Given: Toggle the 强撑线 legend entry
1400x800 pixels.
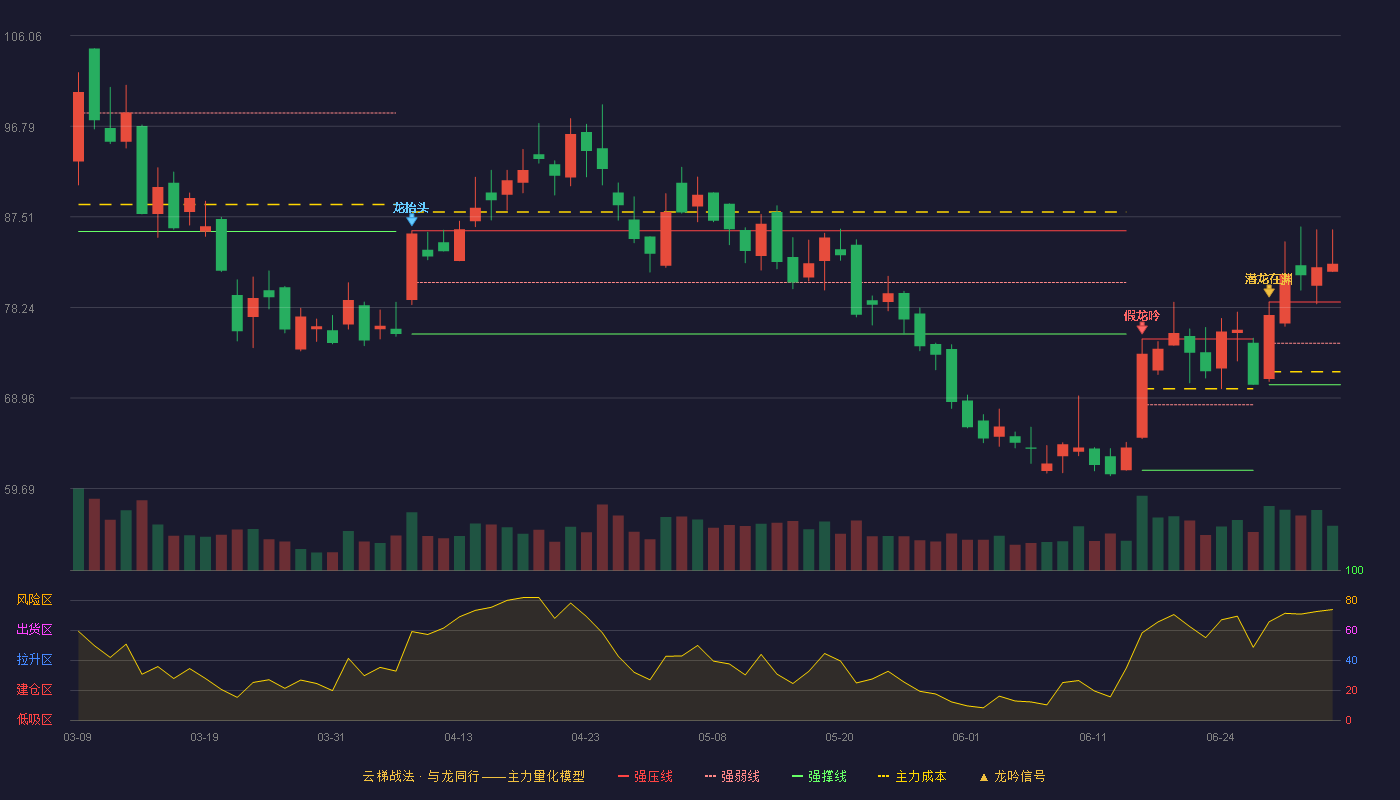Looking at the screenshot, I should (x=819, y=776).
